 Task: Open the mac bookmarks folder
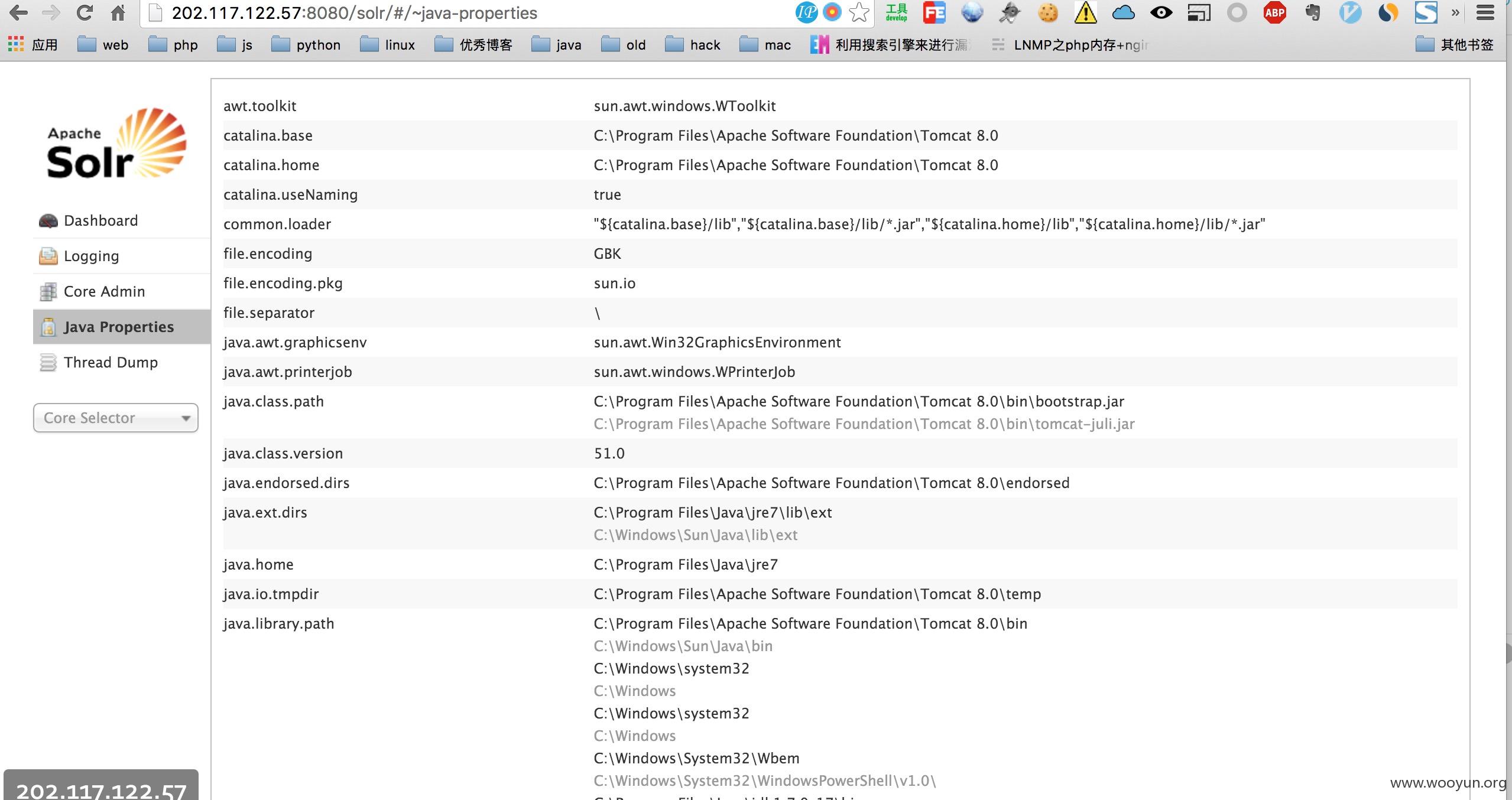pos(765,45)
